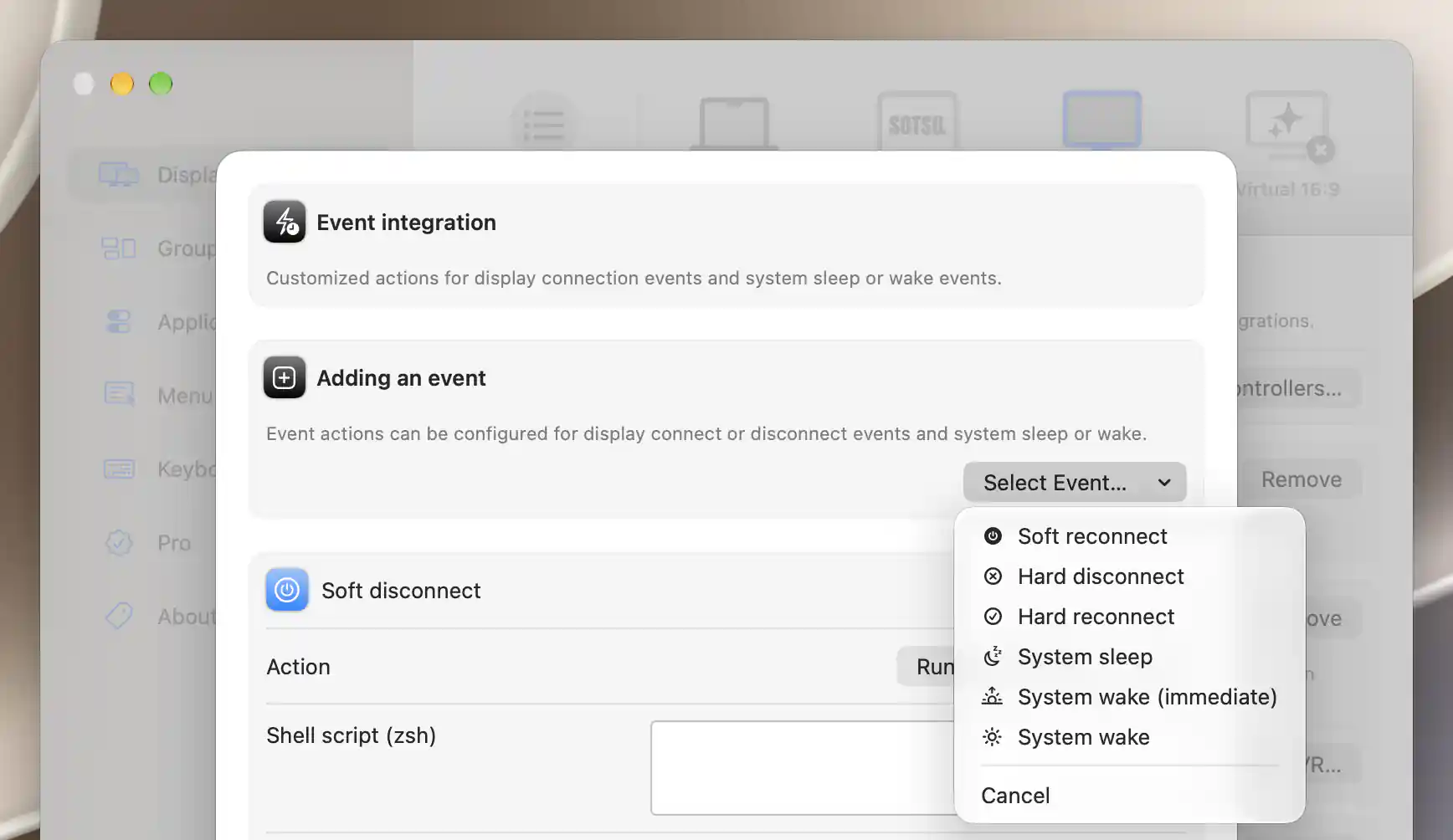Click the green zoom window button

161,84
